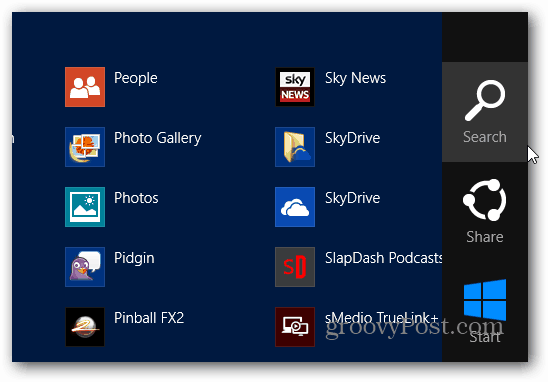
Task: Click the "Search" charm label
Action: pyautogui.click(x=485, y=137)
